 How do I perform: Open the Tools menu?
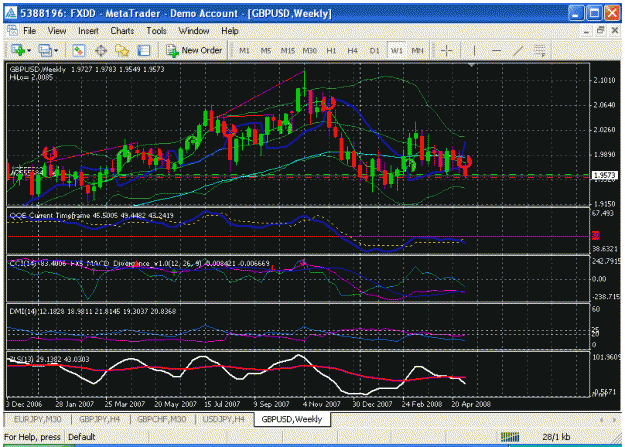pyautogui.click(x=156, y=31)
